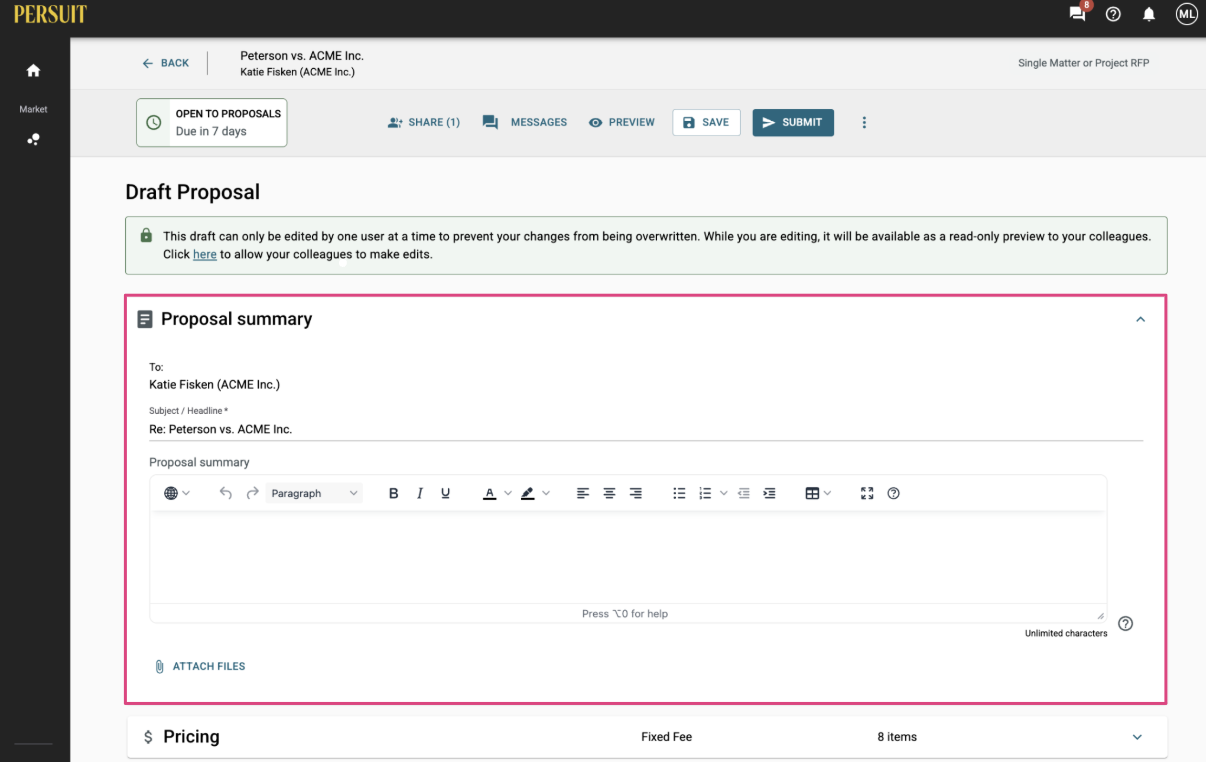This screenshot has width=1206, height=762.
Task: Apply the text color (A) button
Action: tap(489, 493)
